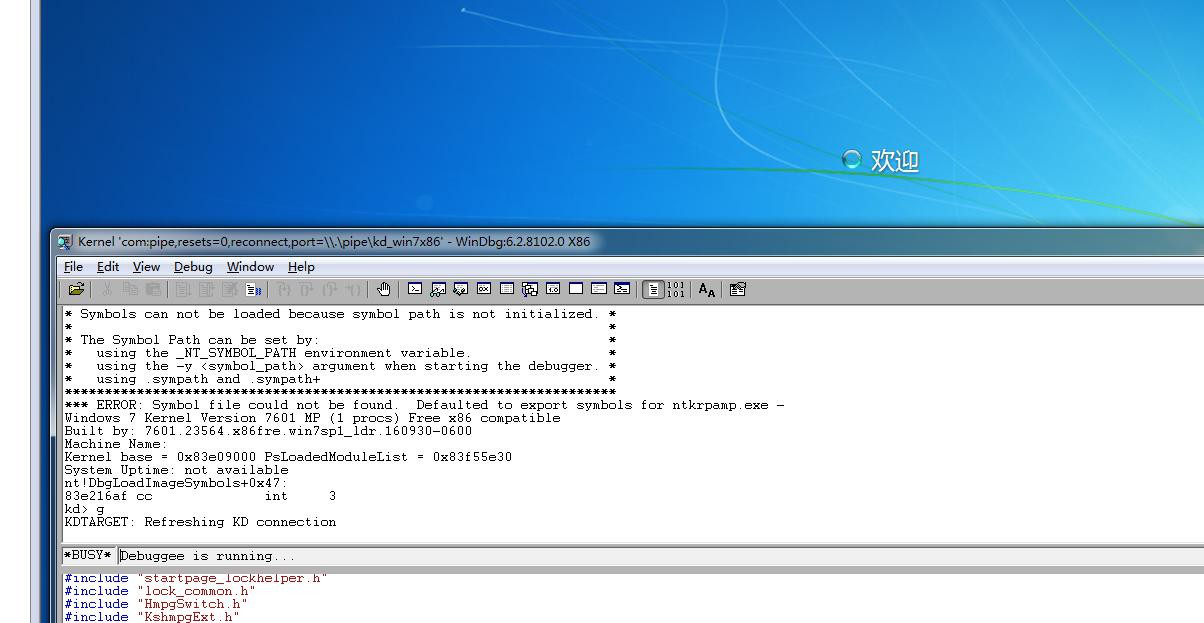Open the Disassembly window icon
The image size is (1204, 623).
click(553, 290)
